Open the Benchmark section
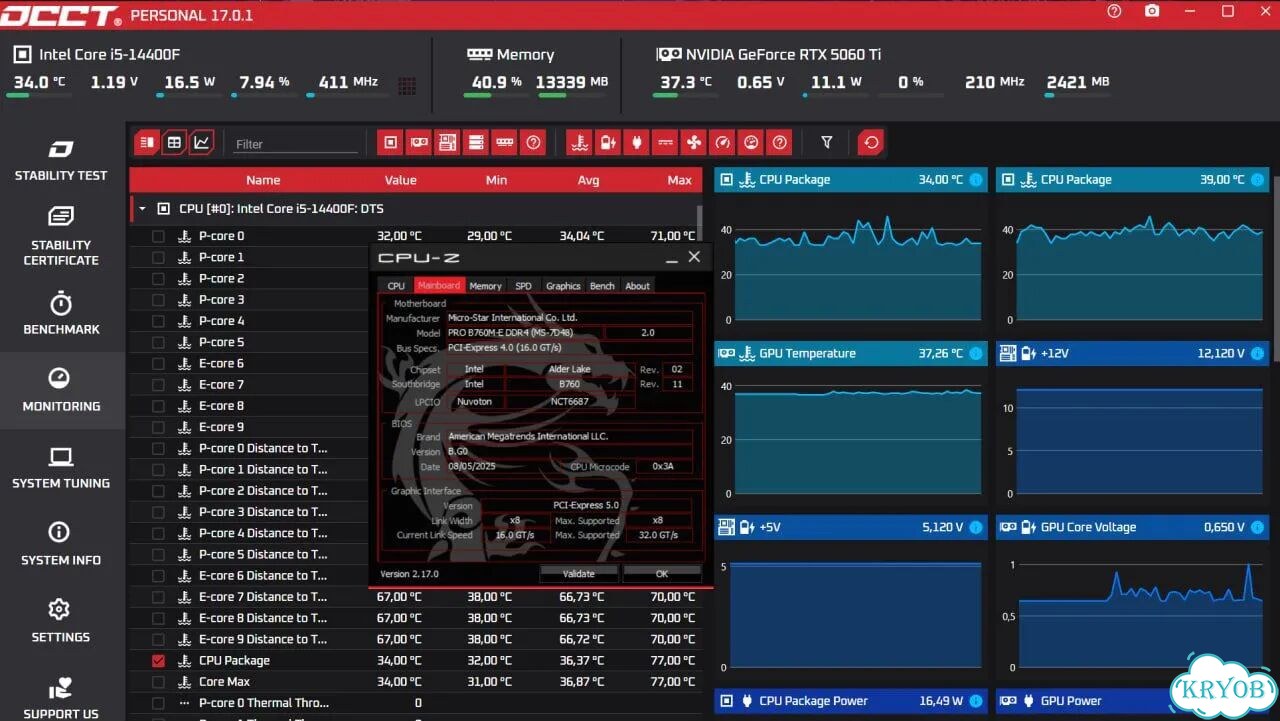The image size is (1280, 721). click(x=61, y=314)
